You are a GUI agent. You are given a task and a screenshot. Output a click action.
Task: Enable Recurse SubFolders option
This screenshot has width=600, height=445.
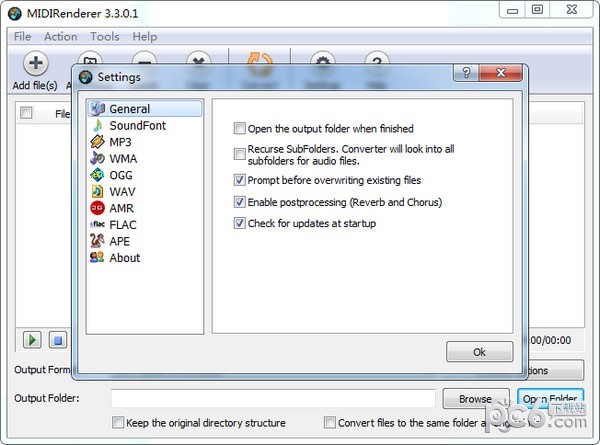(240, 154)
